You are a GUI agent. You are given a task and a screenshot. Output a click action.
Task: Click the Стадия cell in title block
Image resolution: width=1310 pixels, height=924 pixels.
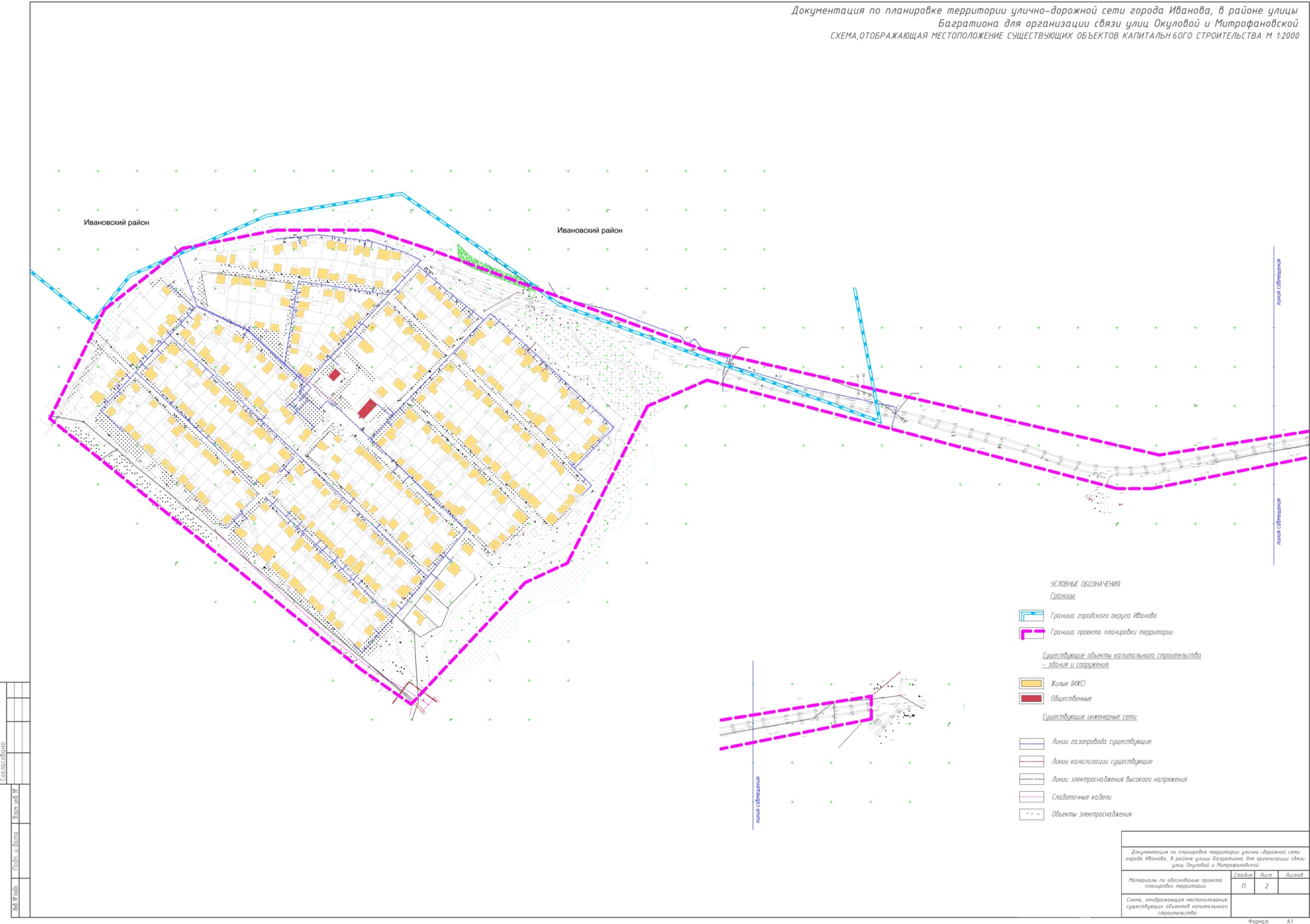[x=1243, y=875]
